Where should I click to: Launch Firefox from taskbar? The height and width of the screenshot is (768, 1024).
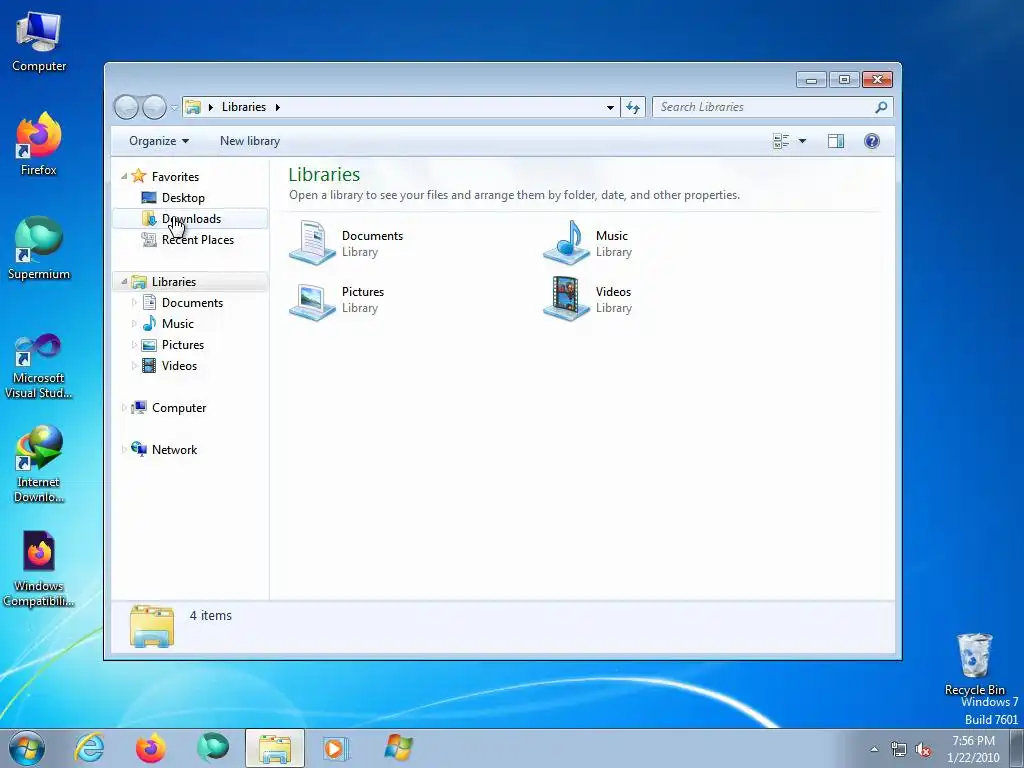[x=151, y=748]
